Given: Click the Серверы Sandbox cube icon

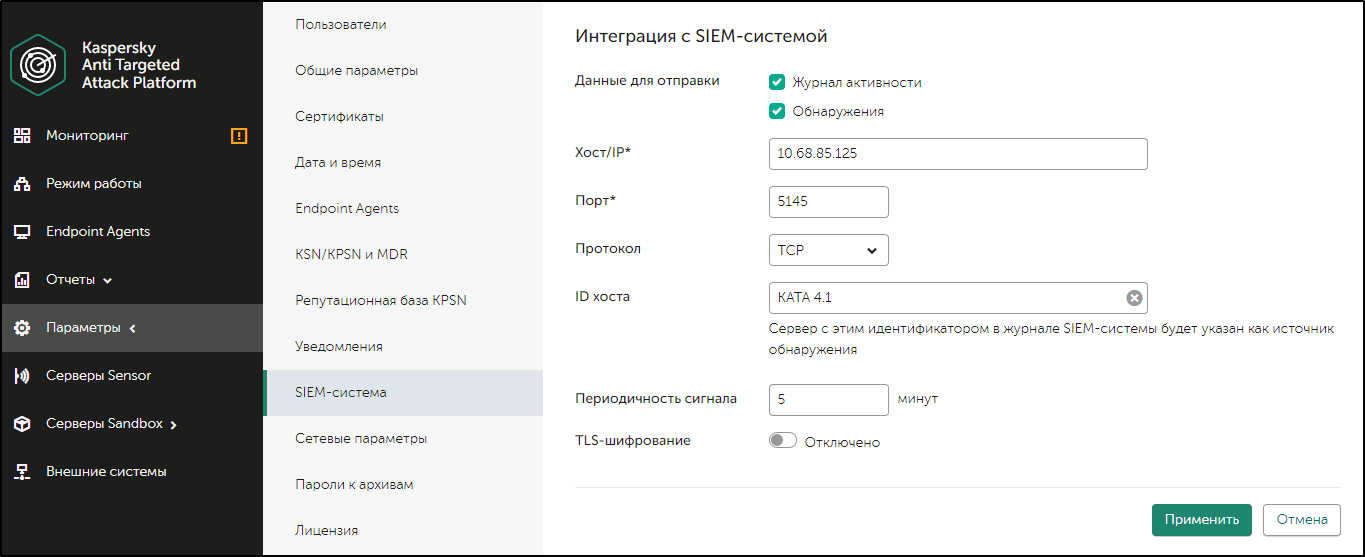Looking at the screenshot, I should (22, 424).
